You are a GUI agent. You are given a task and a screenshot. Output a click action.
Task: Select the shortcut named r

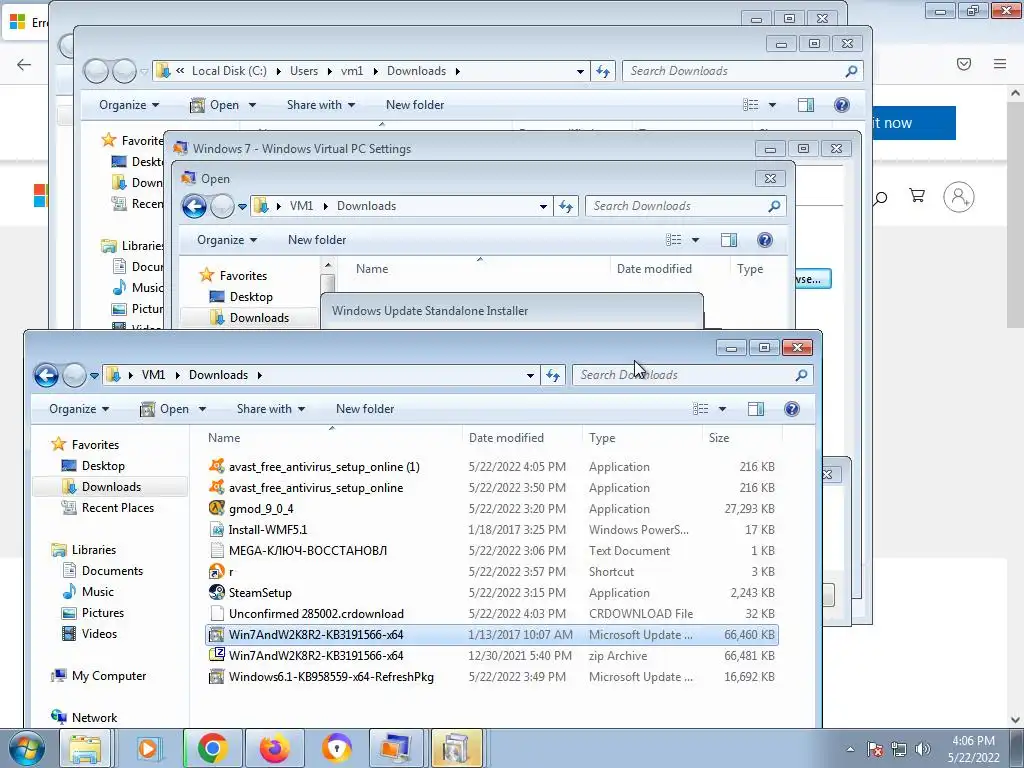tap(231, 572)
